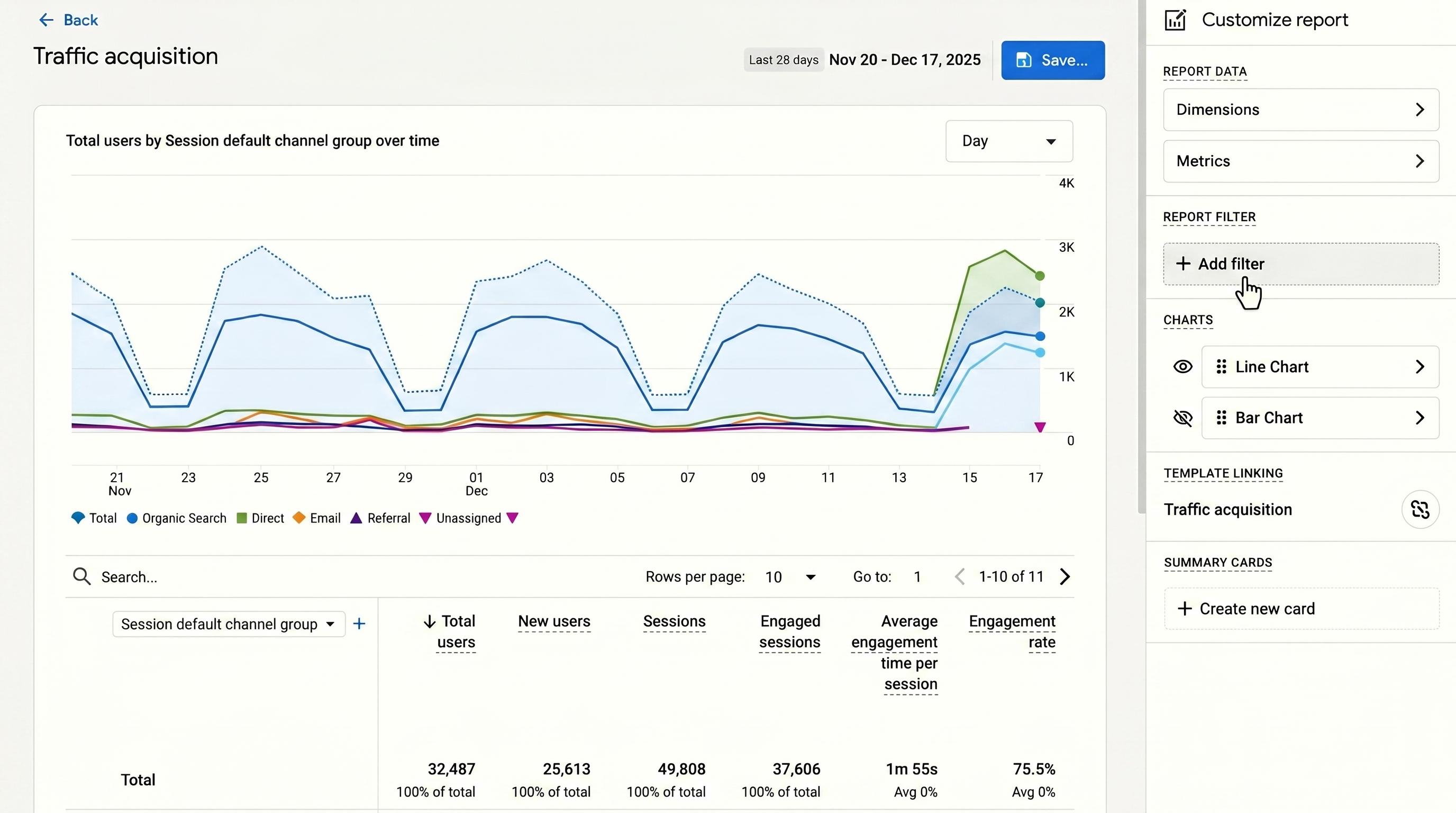Click the Direct green legend swatch

coord(241,518)
